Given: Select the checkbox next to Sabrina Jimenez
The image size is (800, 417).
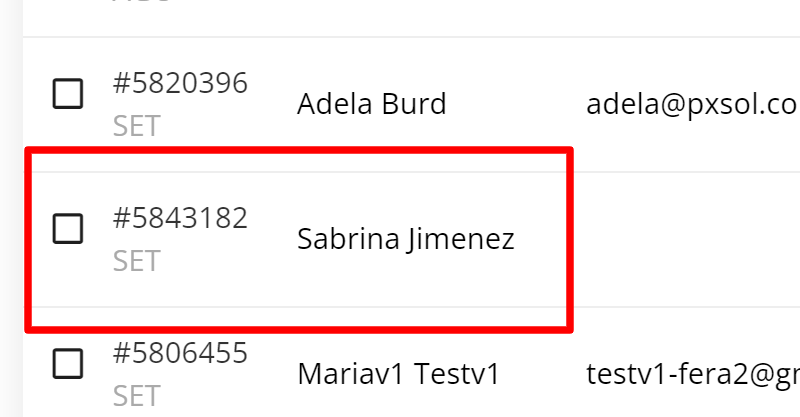Looking at the screenshot, I should [x=68, y=229].
